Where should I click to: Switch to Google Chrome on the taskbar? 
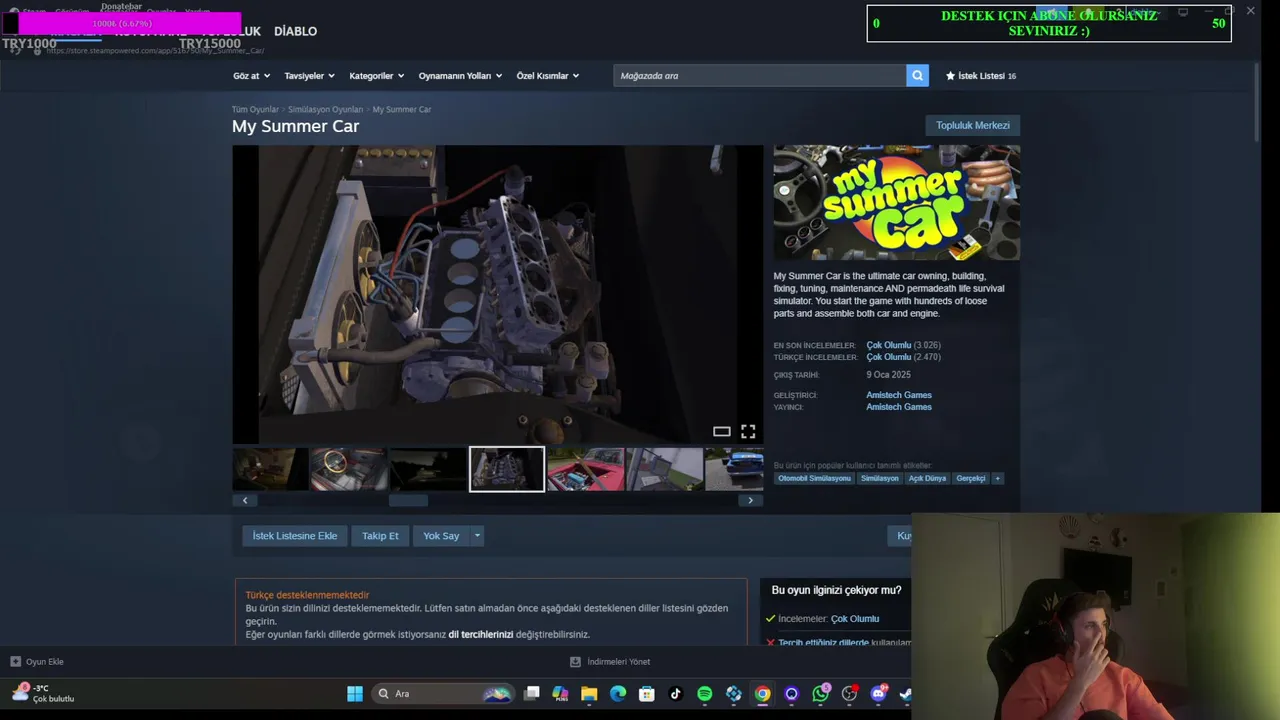tap(763, 694)
